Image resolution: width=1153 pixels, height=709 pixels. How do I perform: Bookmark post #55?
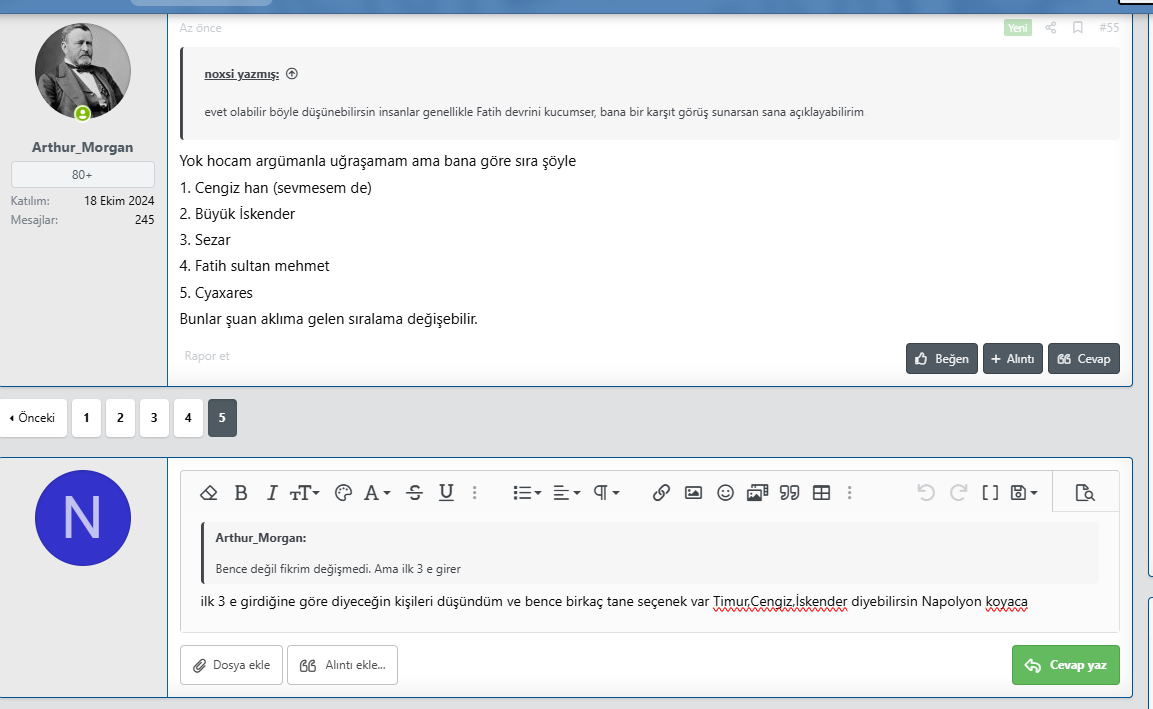[x=1077, y=28]
